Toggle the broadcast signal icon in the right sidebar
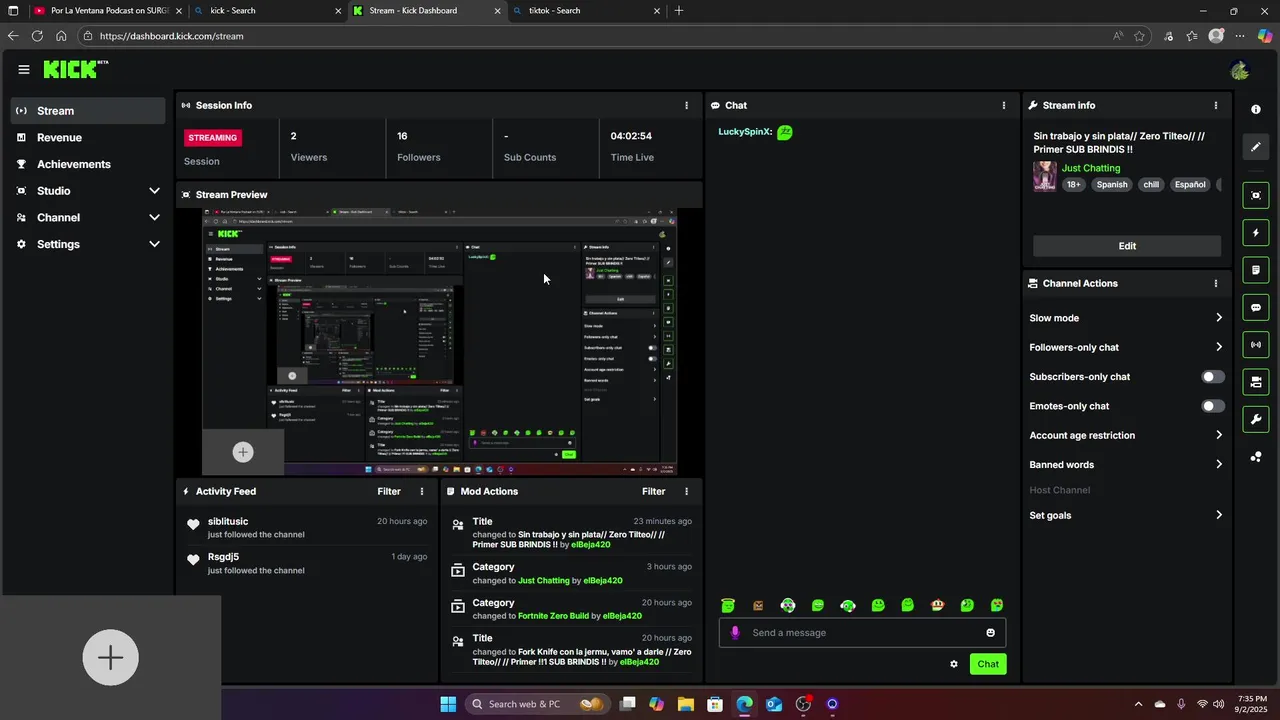Image resolution: width=1280 pixels, height=720 pixels. click(1256, 345)
